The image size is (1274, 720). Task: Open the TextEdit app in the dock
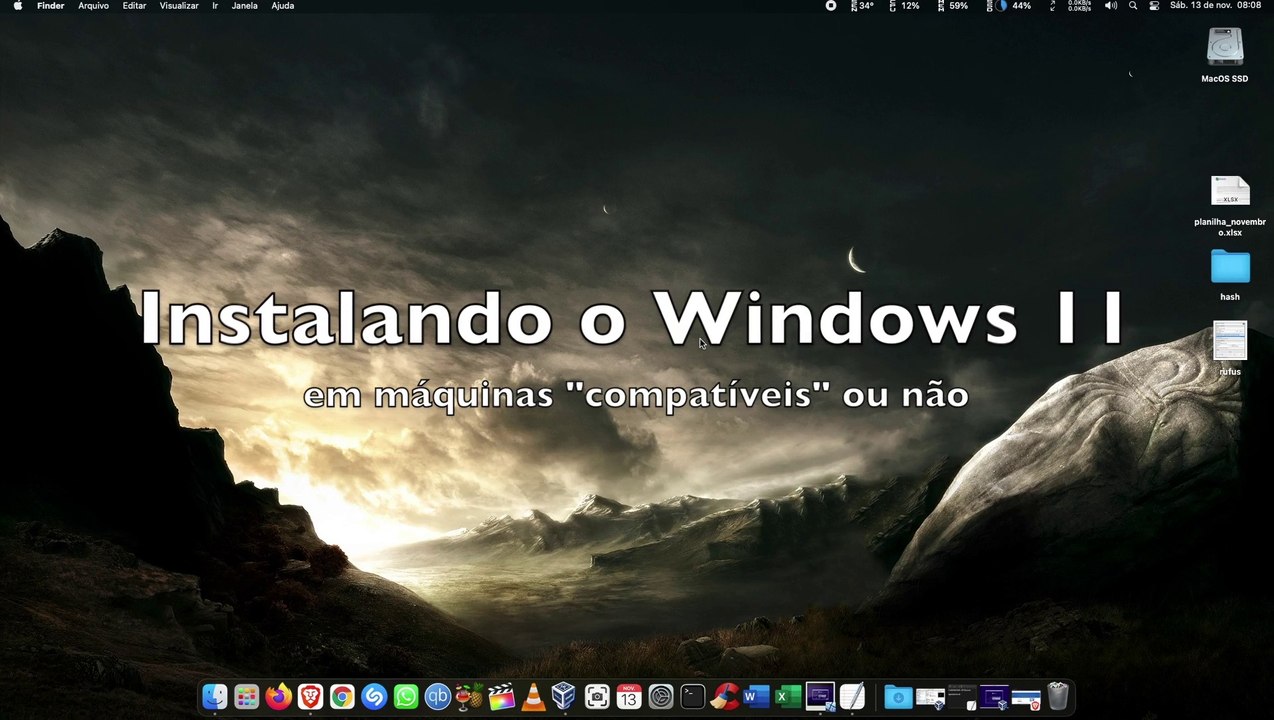click(852, 696)
